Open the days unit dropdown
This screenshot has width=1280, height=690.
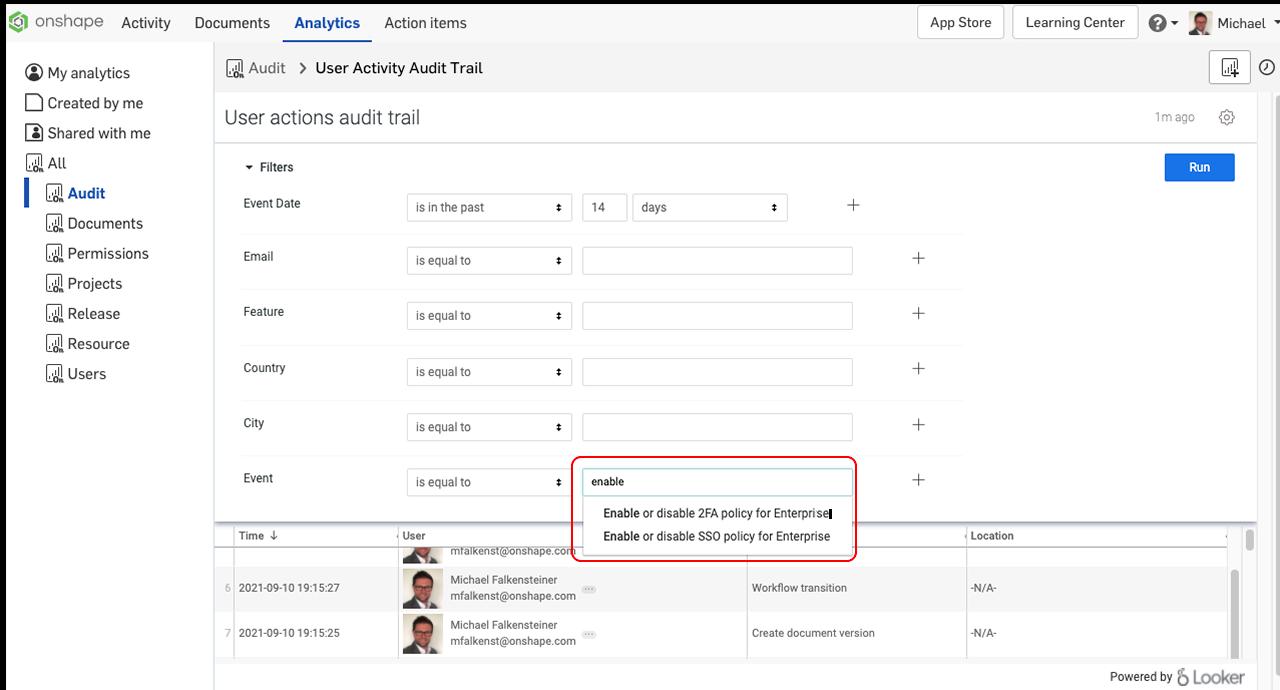pos(709,207)
